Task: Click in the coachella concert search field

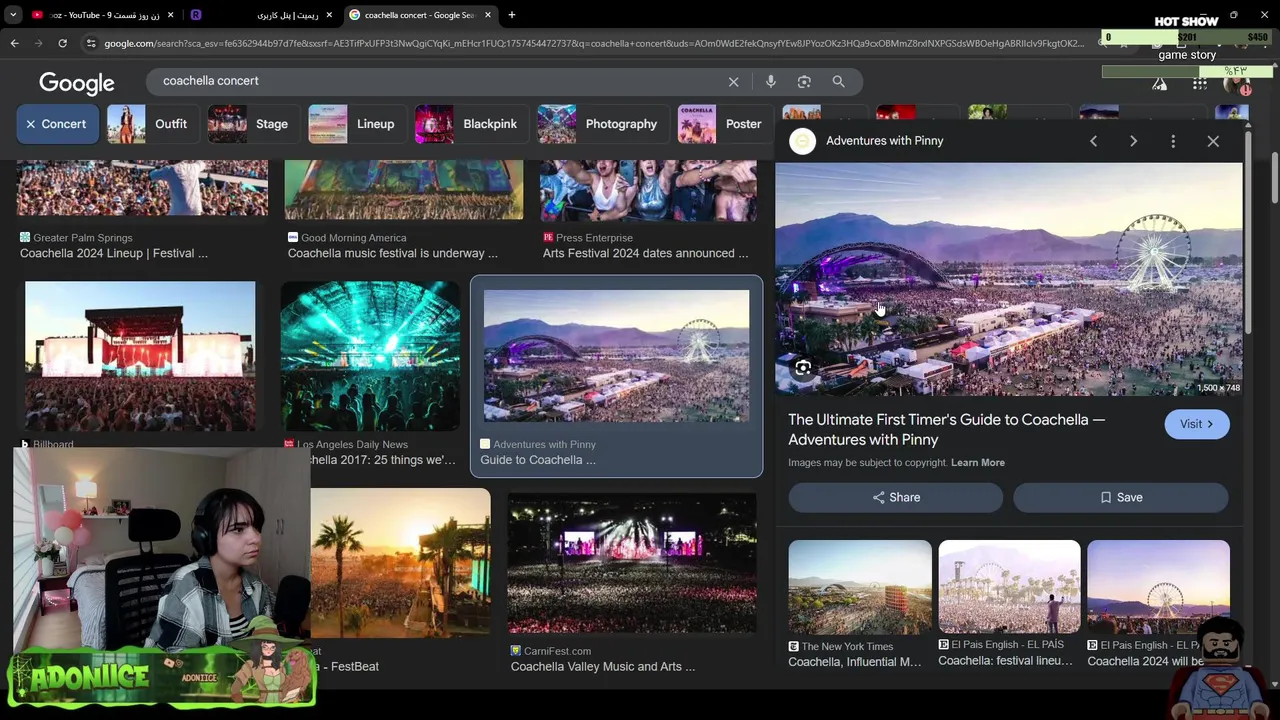Action: coord(440,81)
